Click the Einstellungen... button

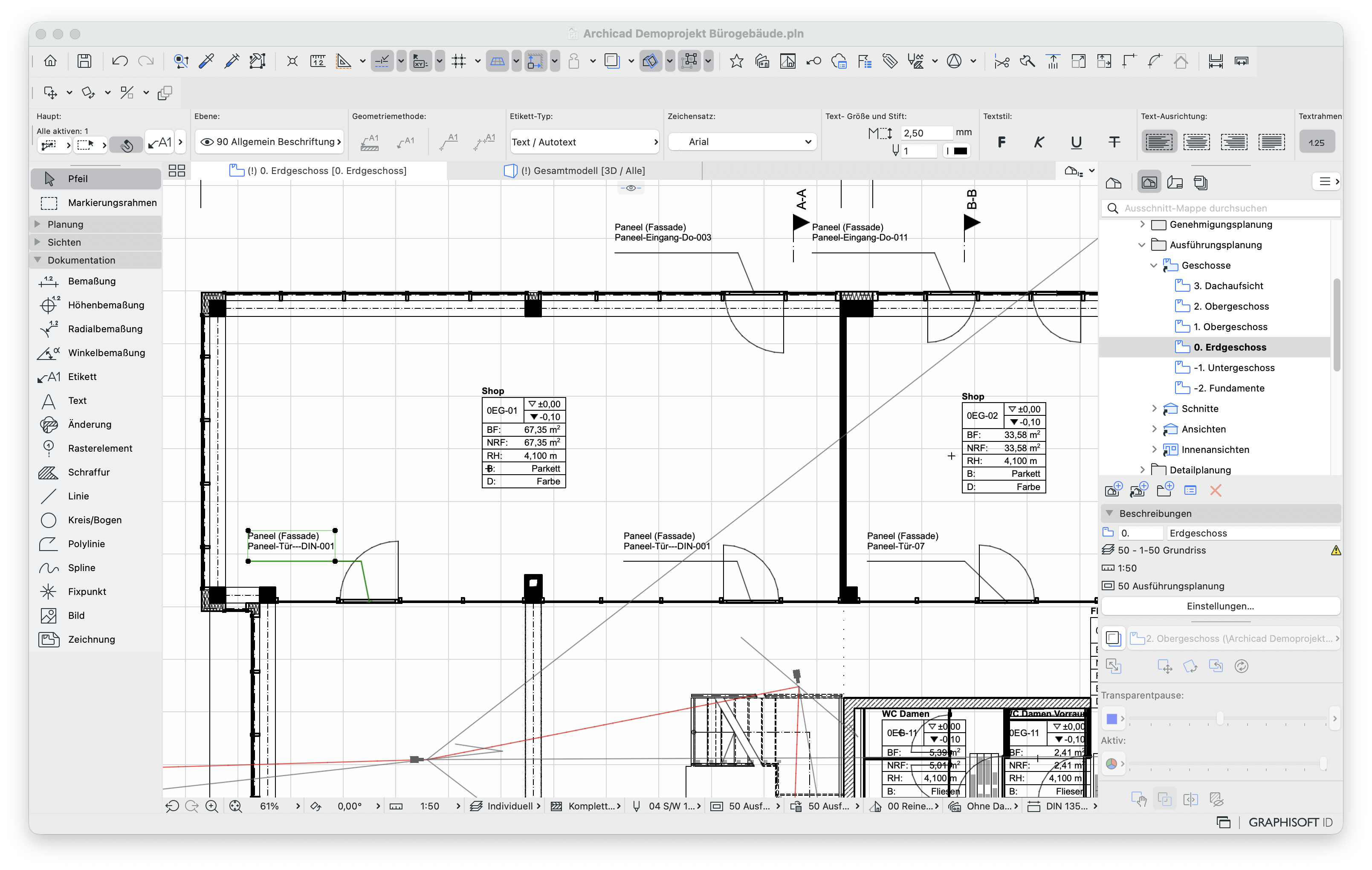point(1221,607)
